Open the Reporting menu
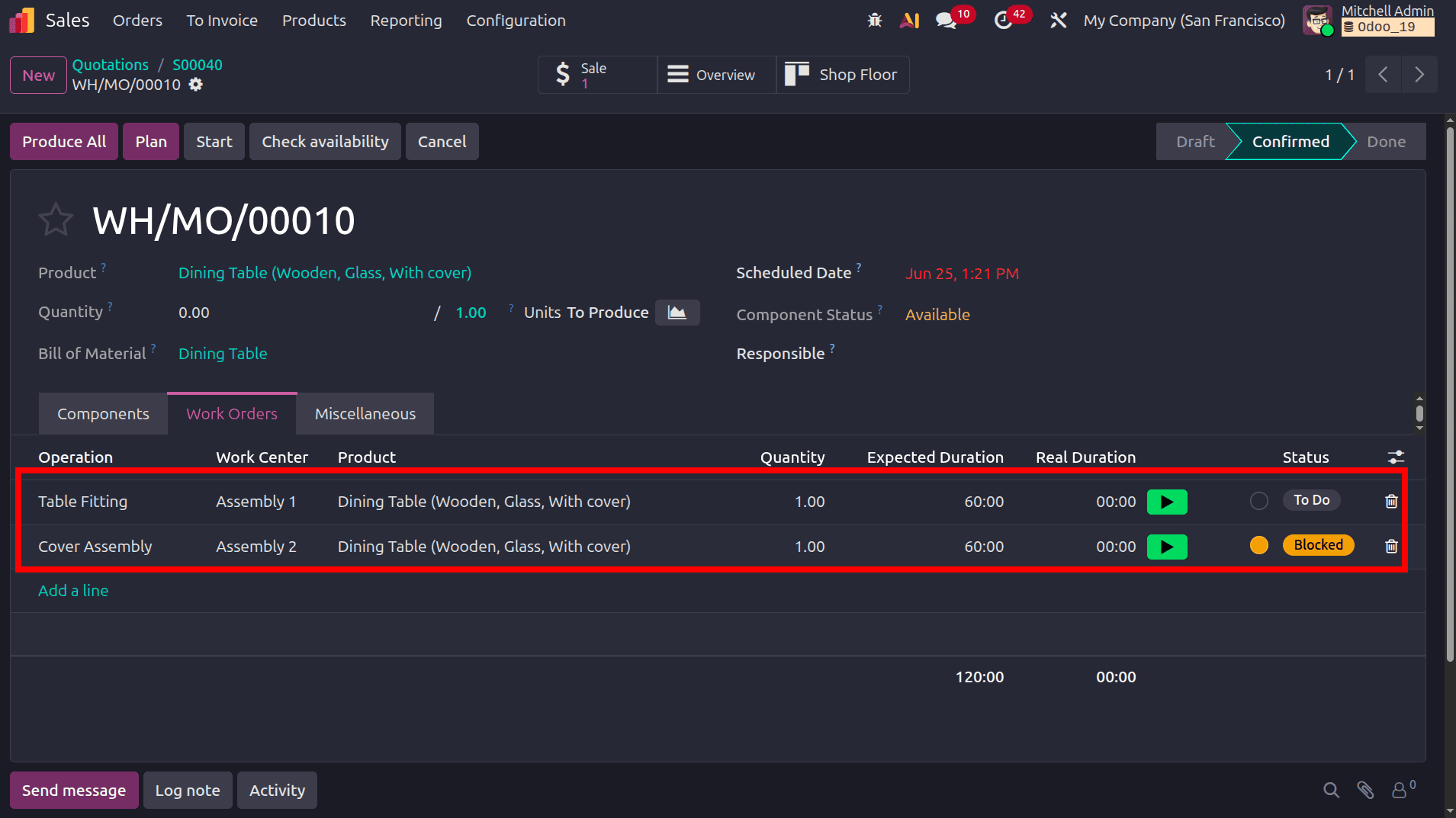1456x818 pixels. pyautogui.click(x=406, y=21)
